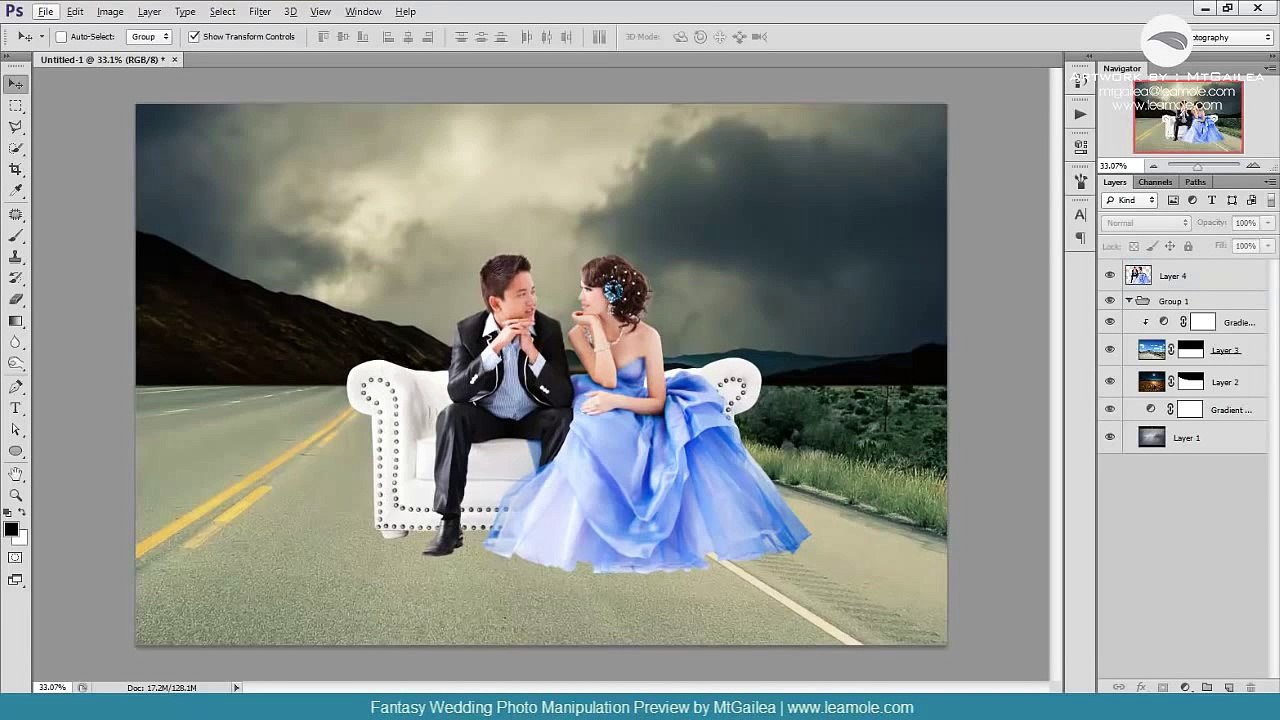
Task: Open the Filter menu
Action: [x=259, y=12]
